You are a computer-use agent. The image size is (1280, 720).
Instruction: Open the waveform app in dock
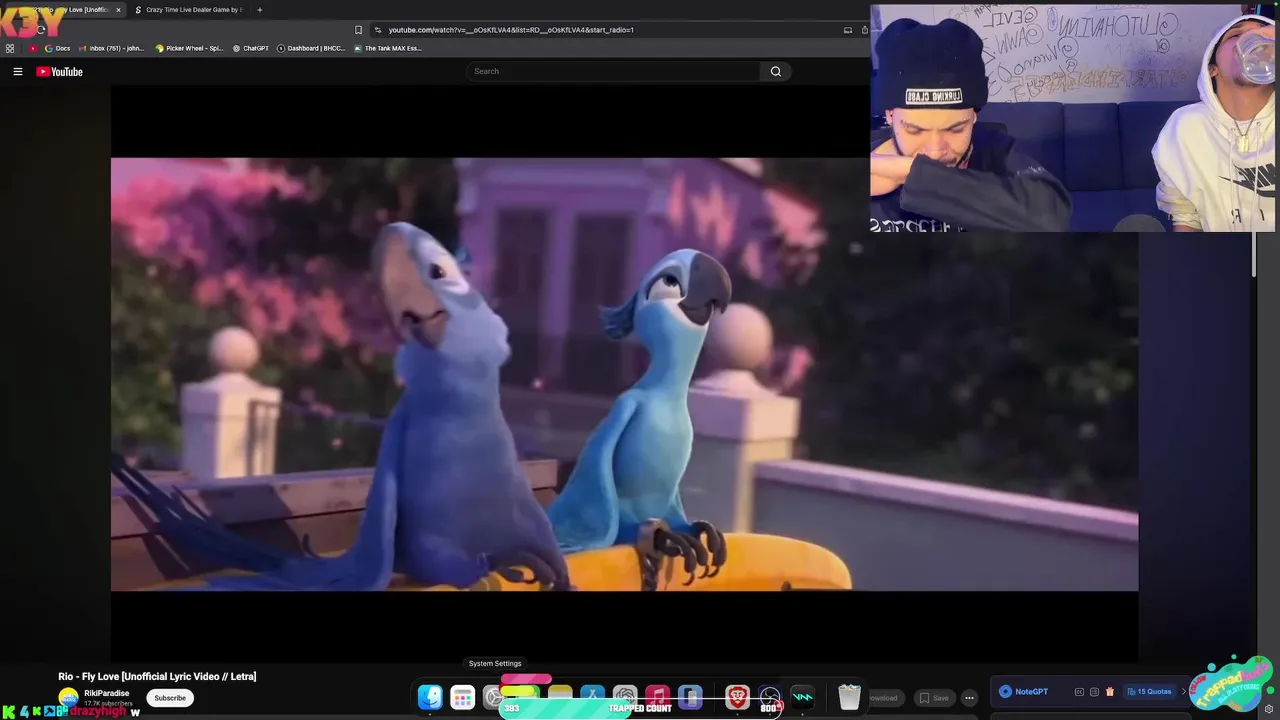(802, 697)
